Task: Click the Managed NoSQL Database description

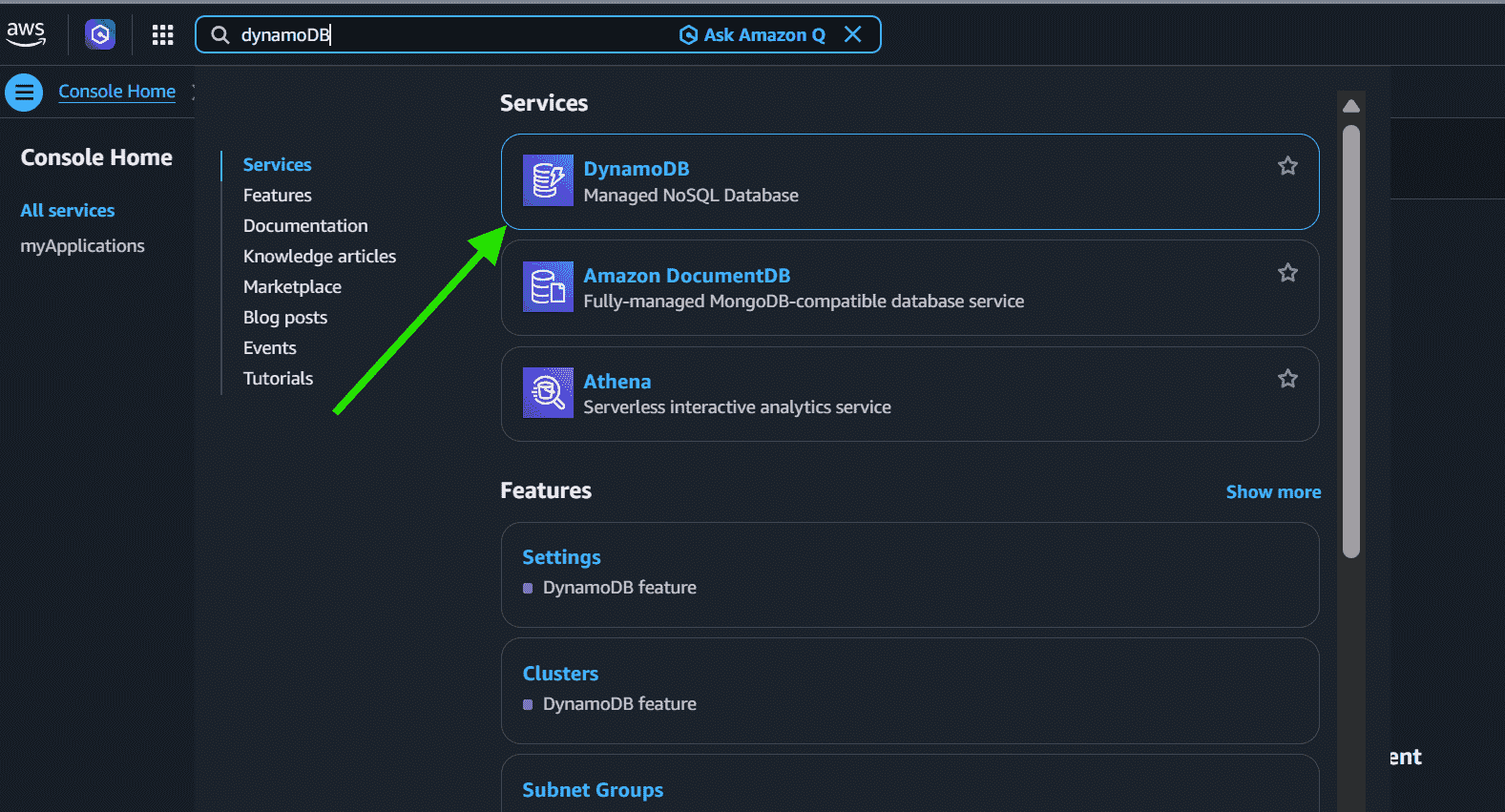Action: point(691,196)
